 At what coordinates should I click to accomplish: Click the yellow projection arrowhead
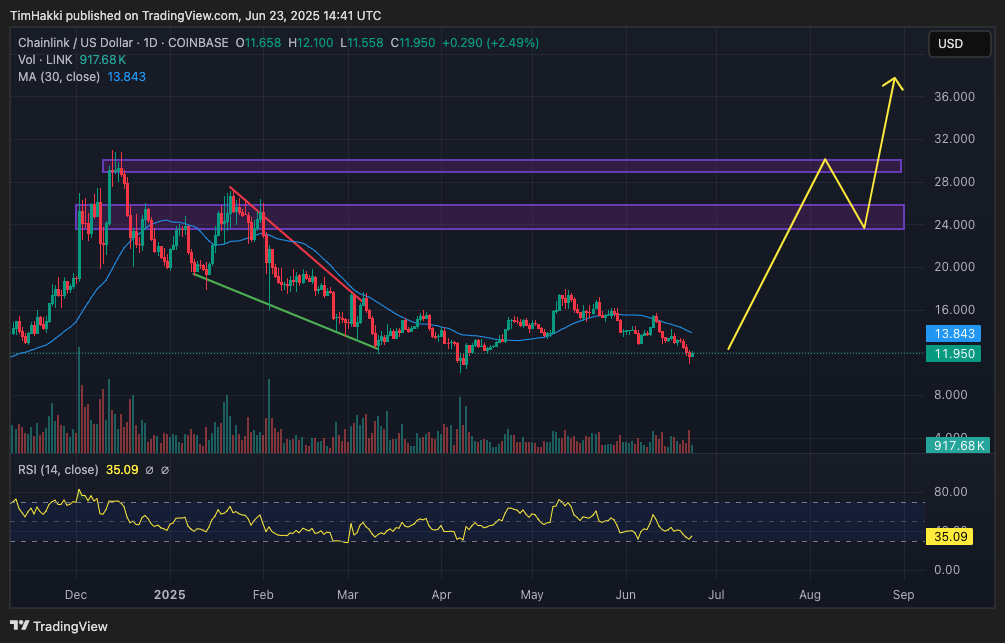[895, 82]
